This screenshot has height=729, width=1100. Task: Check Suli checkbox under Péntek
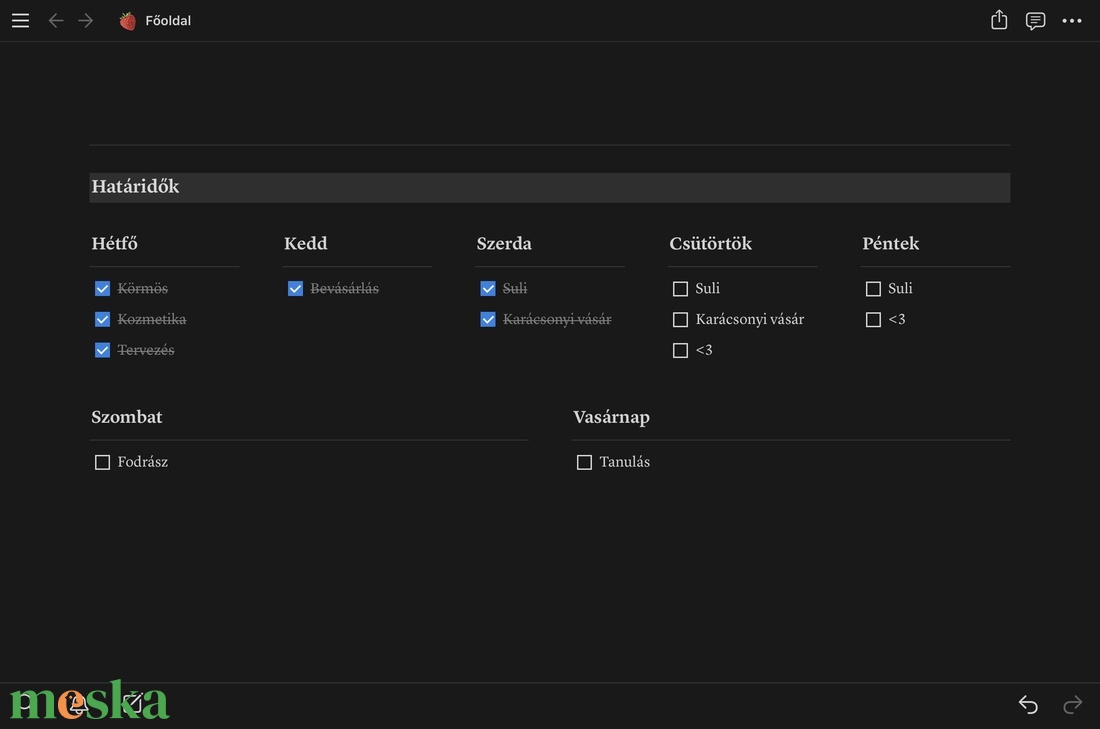[x=873, y=288]
